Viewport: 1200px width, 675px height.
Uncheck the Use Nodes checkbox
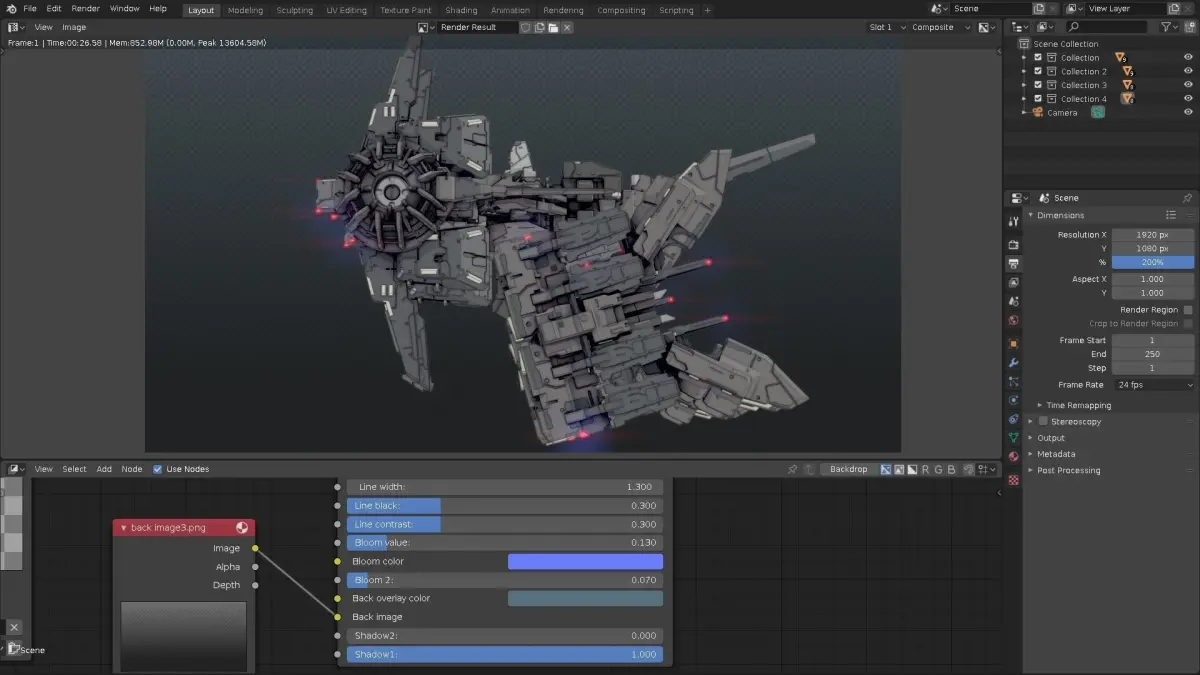[157, 469]
